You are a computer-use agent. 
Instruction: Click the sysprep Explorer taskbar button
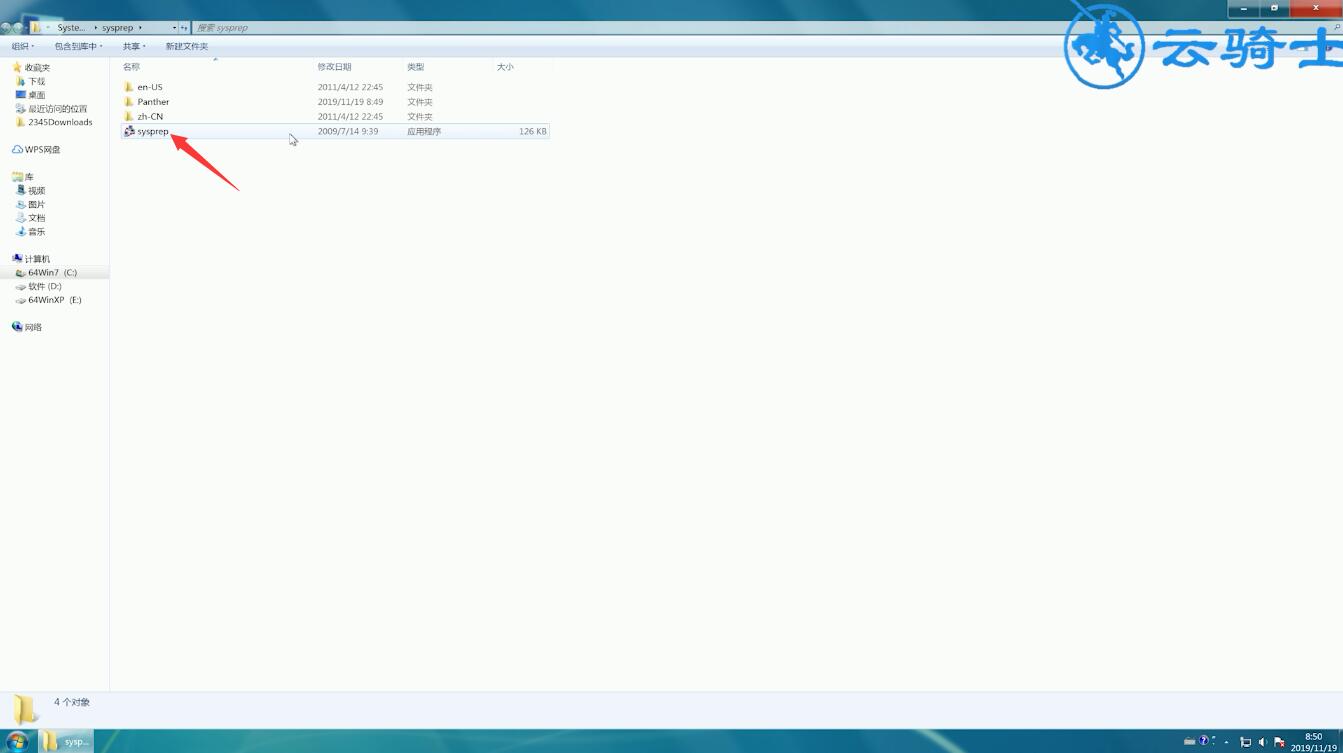coord(66,741)
